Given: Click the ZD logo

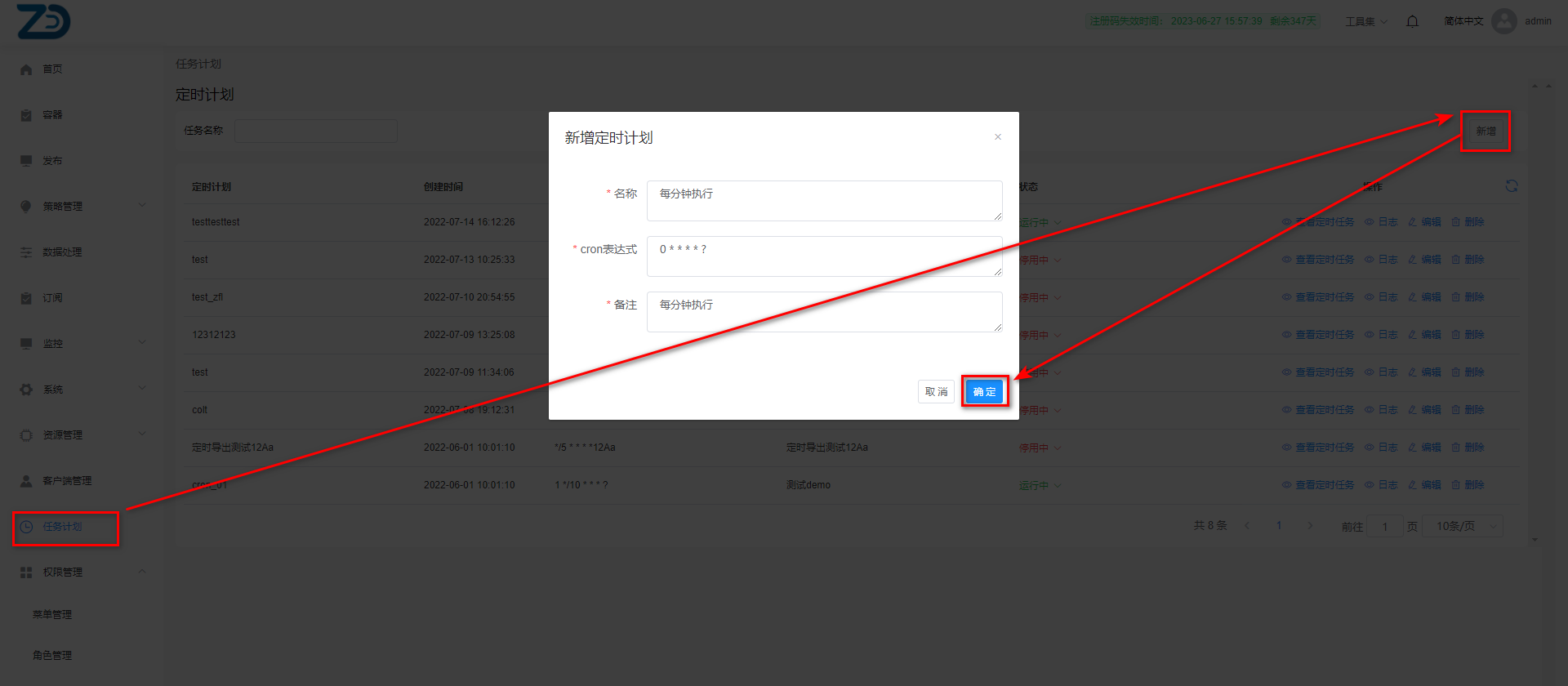Looking at the screenshot, I should tap(44, 21).
